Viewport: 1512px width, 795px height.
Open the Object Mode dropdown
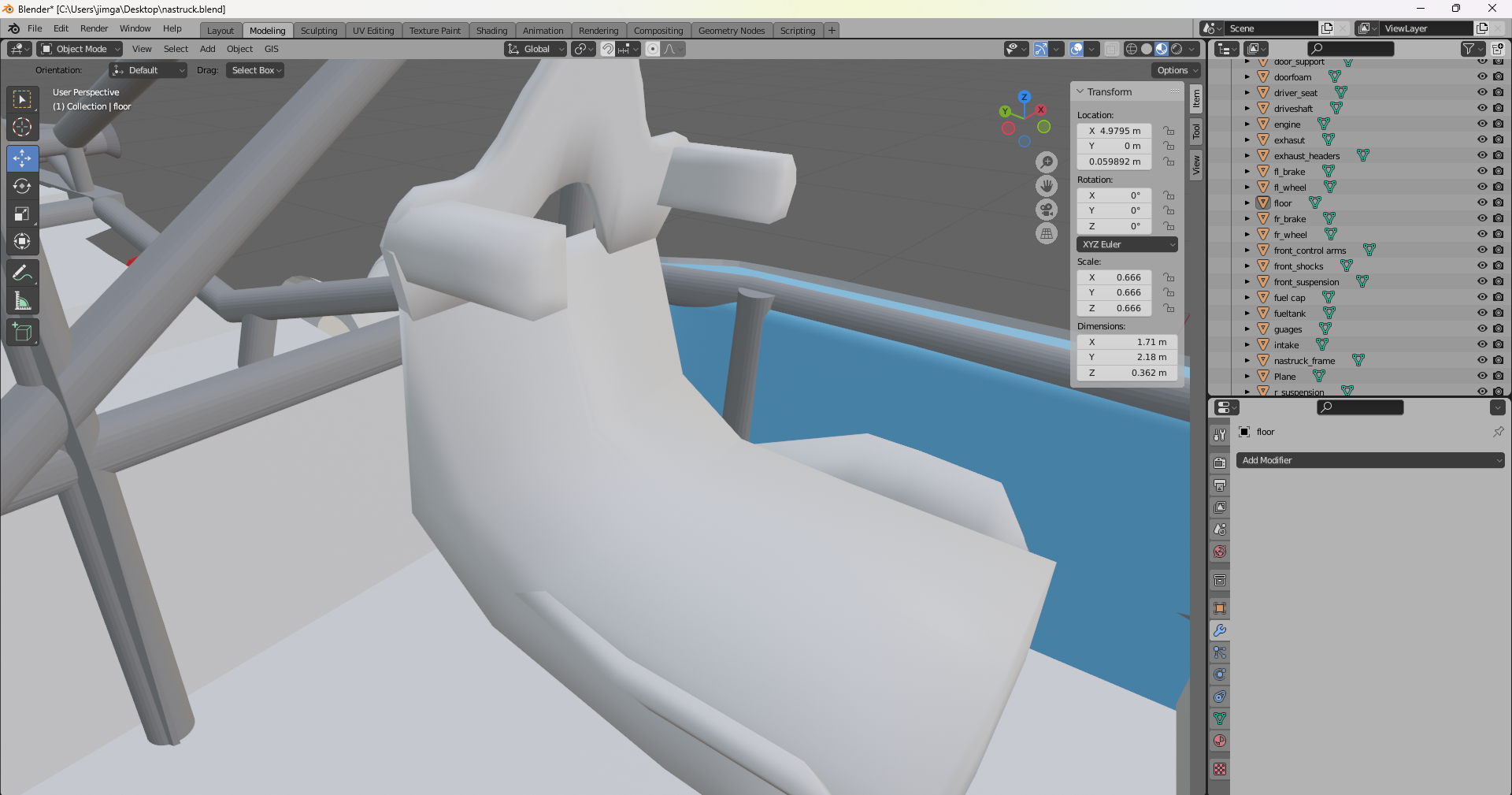coord(81,49)
